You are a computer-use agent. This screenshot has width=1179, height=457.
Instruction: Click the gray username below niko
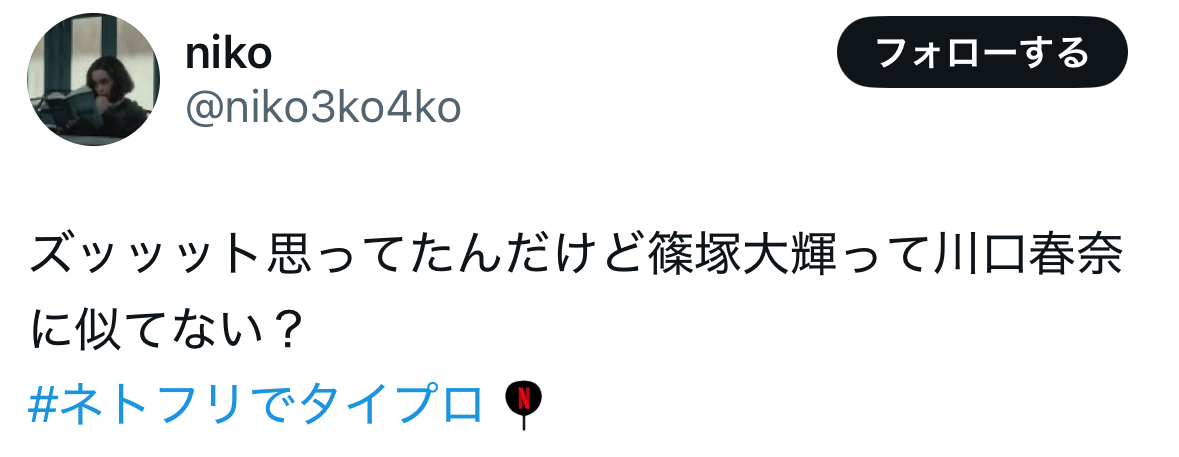coord(323,107)
